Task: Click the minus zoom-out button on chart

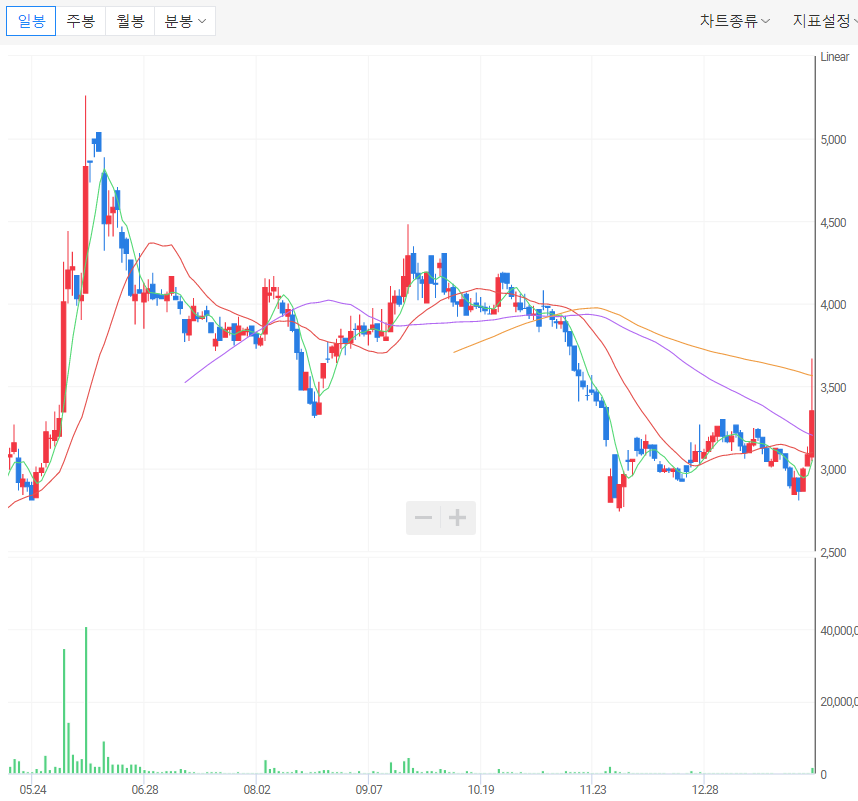Action: coord(423,518)
